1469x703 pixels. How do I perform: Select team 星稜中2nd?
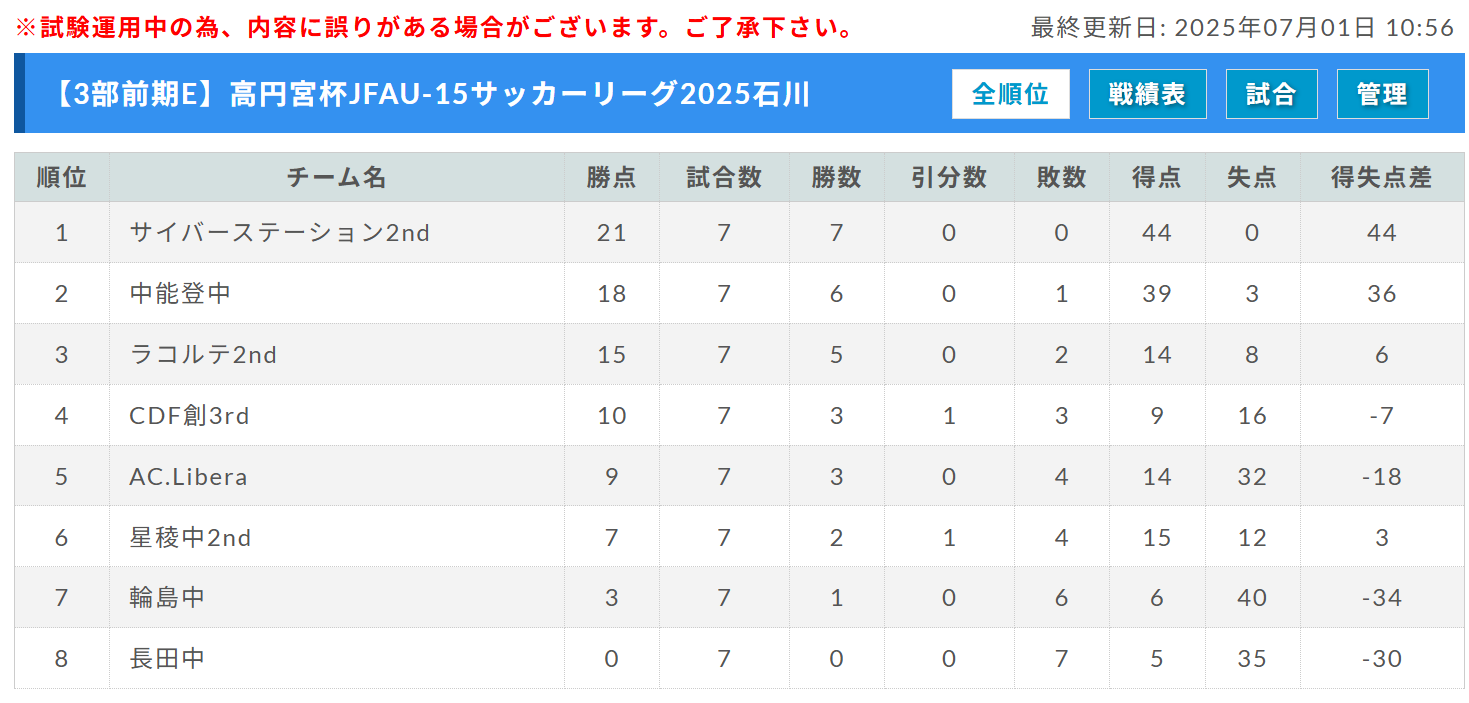click(x=190, y=538)
